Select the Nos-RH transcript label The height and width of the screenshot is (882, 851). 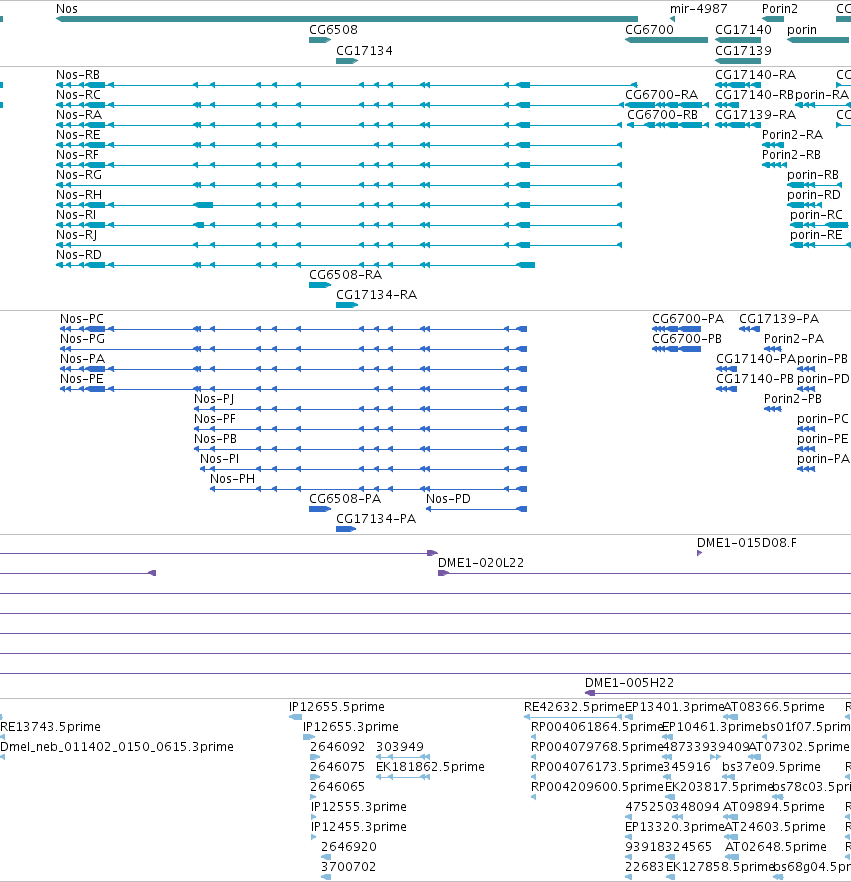(79, 195)
